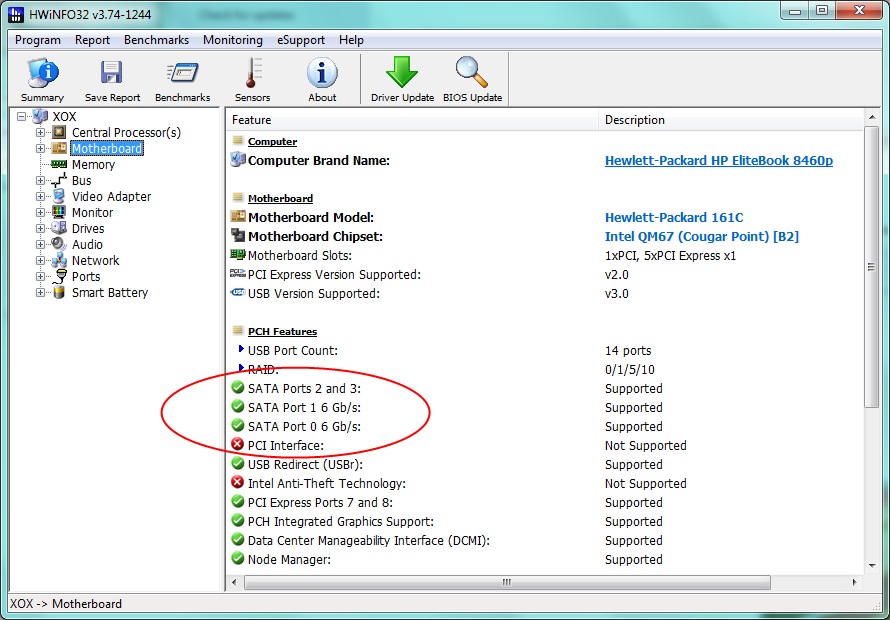Click the XOX computer root icon
Screen dimensions: 890x620
click(40, 116)
